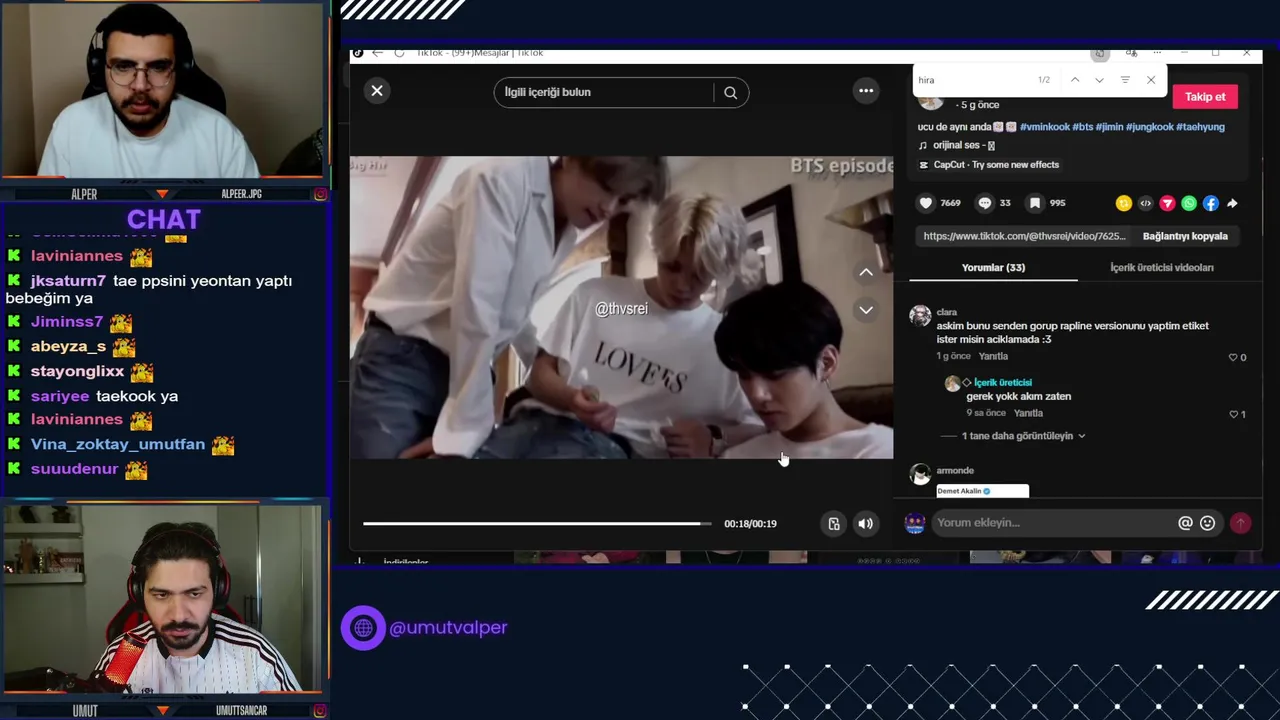
Task: Click the armonde commenter name
Action: click(x=955, y=471)
